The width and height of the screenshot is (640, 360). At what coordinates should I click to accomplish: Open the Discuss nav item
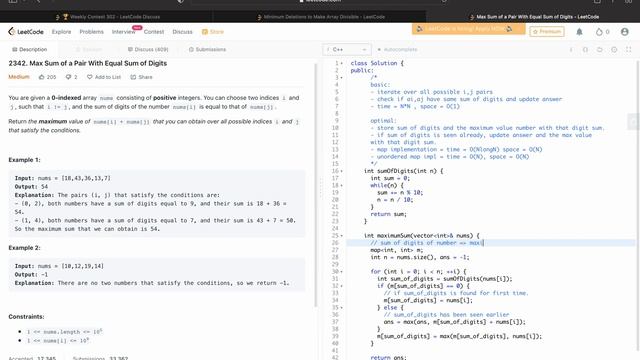[x=182, y=31]
